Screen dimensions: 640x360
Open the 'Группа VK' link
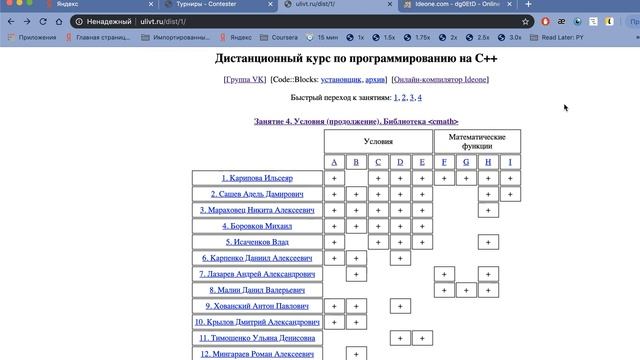pyautogui.click(x=245, y=79)
